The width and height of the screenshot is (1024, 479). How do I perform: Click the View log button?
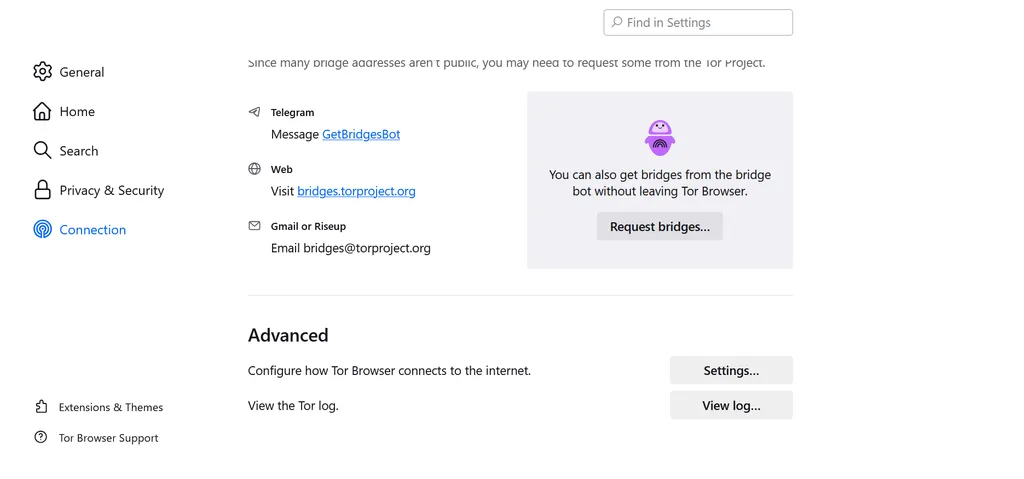tap(731, 406)
